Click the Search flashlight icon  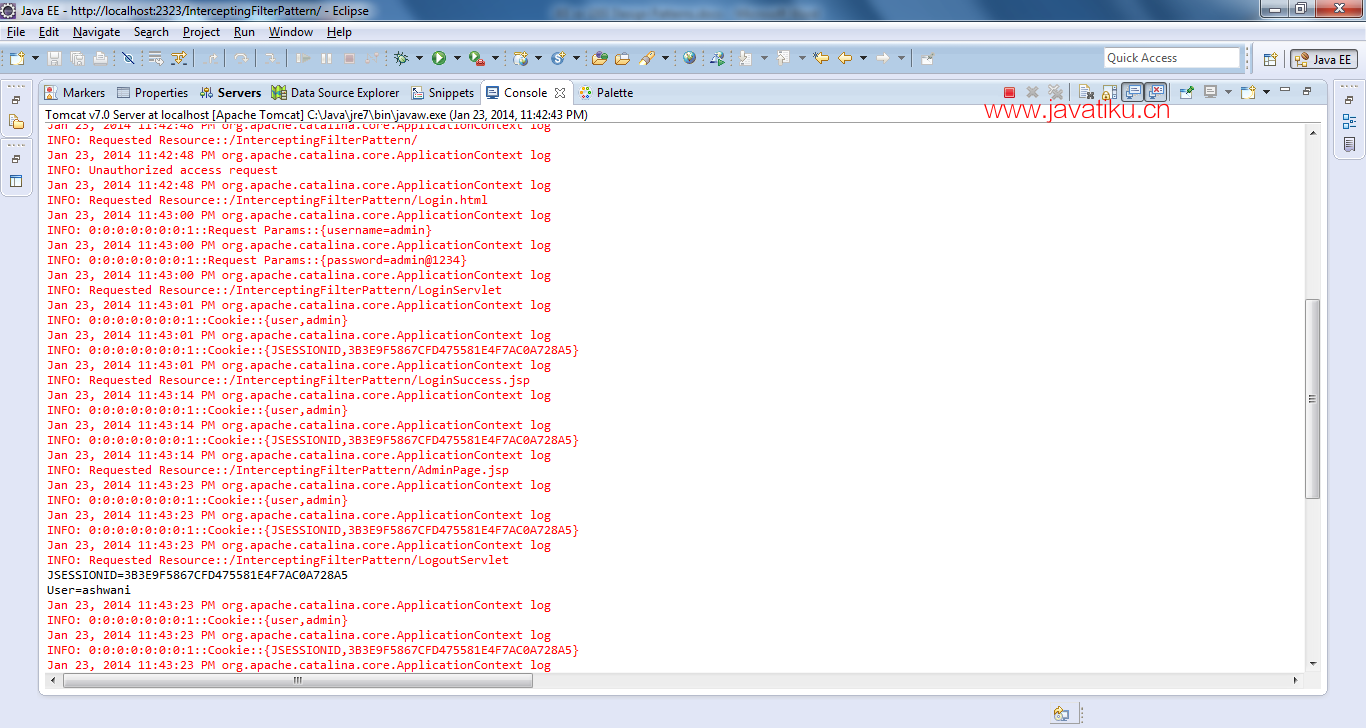click(x=645, y=58)
